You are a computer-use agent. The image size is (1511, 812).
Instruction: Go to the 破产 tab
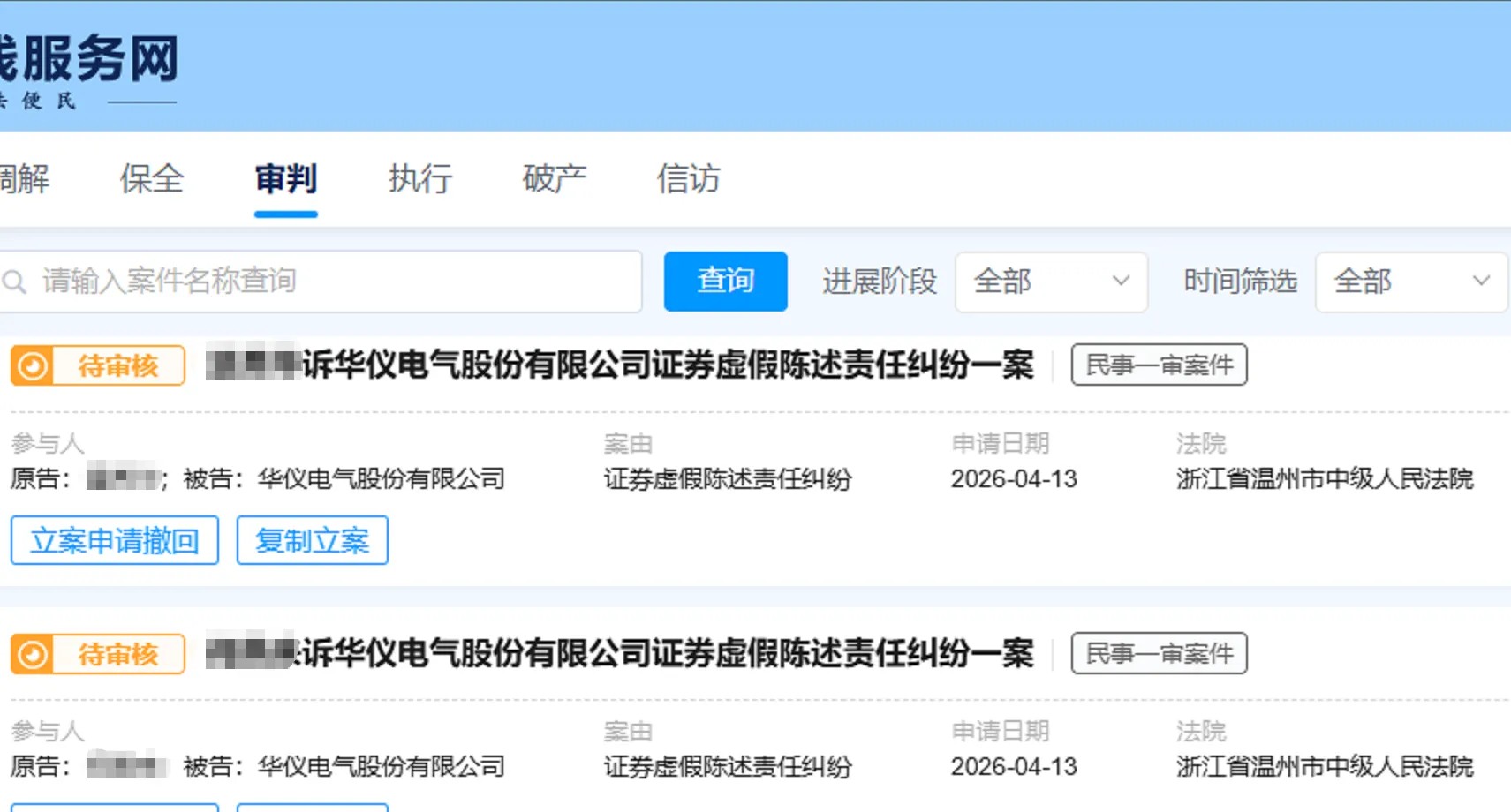pos(555,179)
